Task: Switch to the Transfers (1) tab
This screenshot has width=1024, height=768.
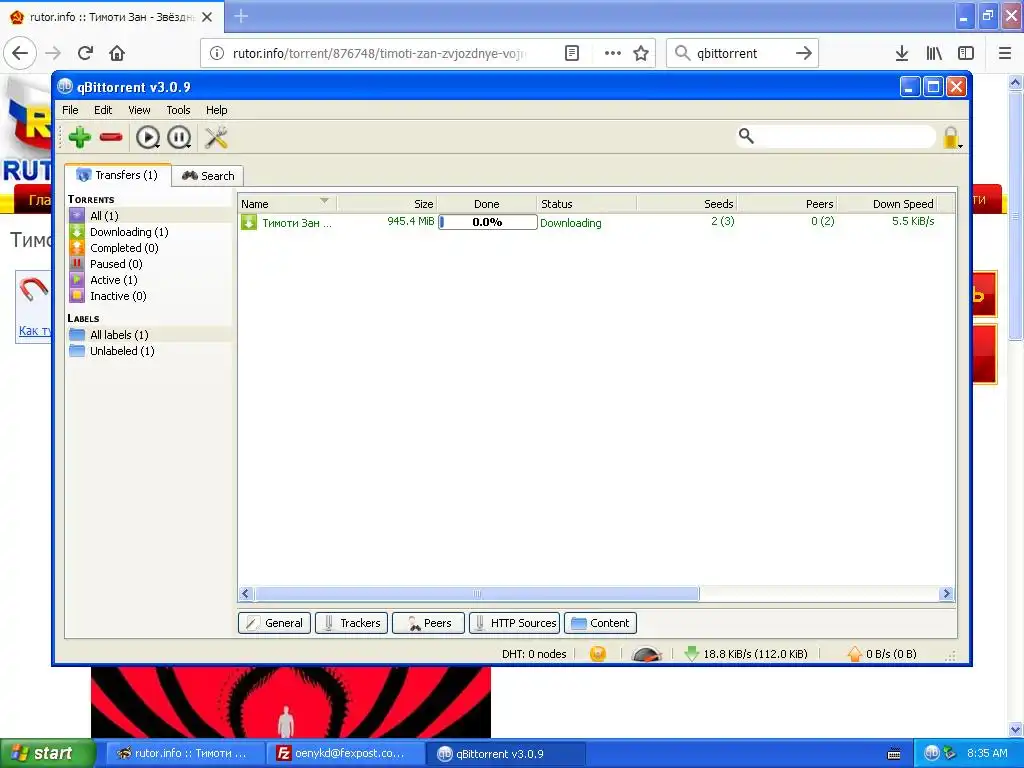Action: (x=118, y=175)
